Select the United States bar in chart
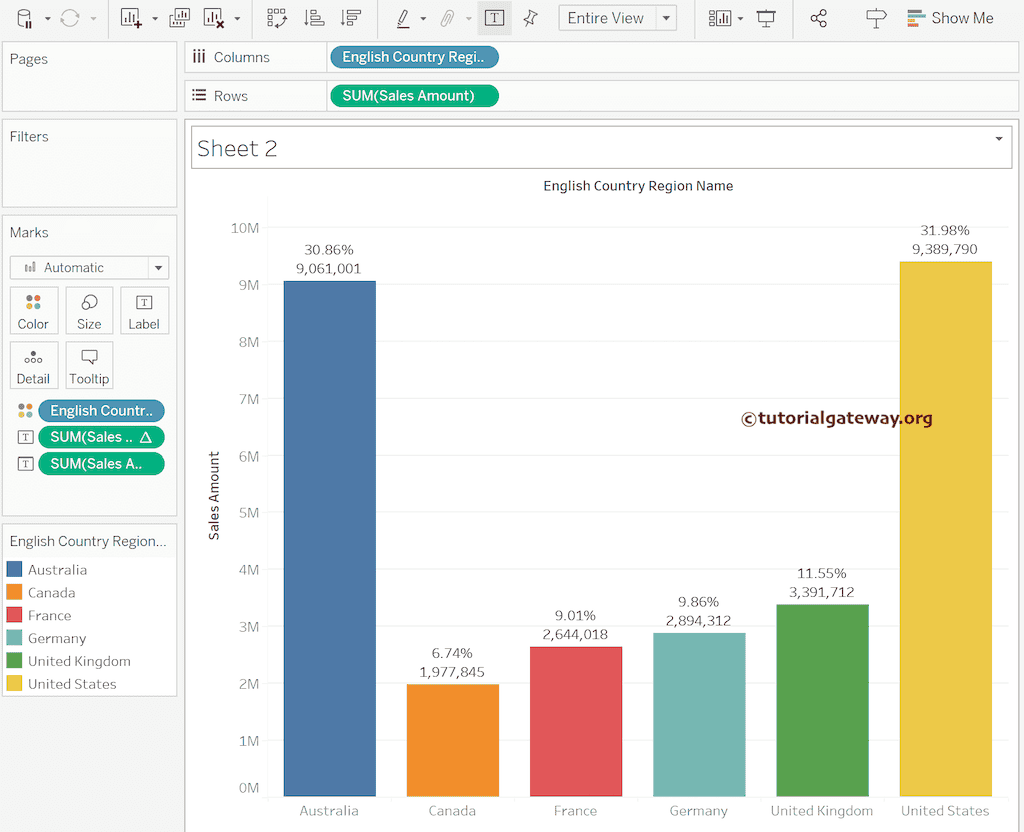 (945, 528)
